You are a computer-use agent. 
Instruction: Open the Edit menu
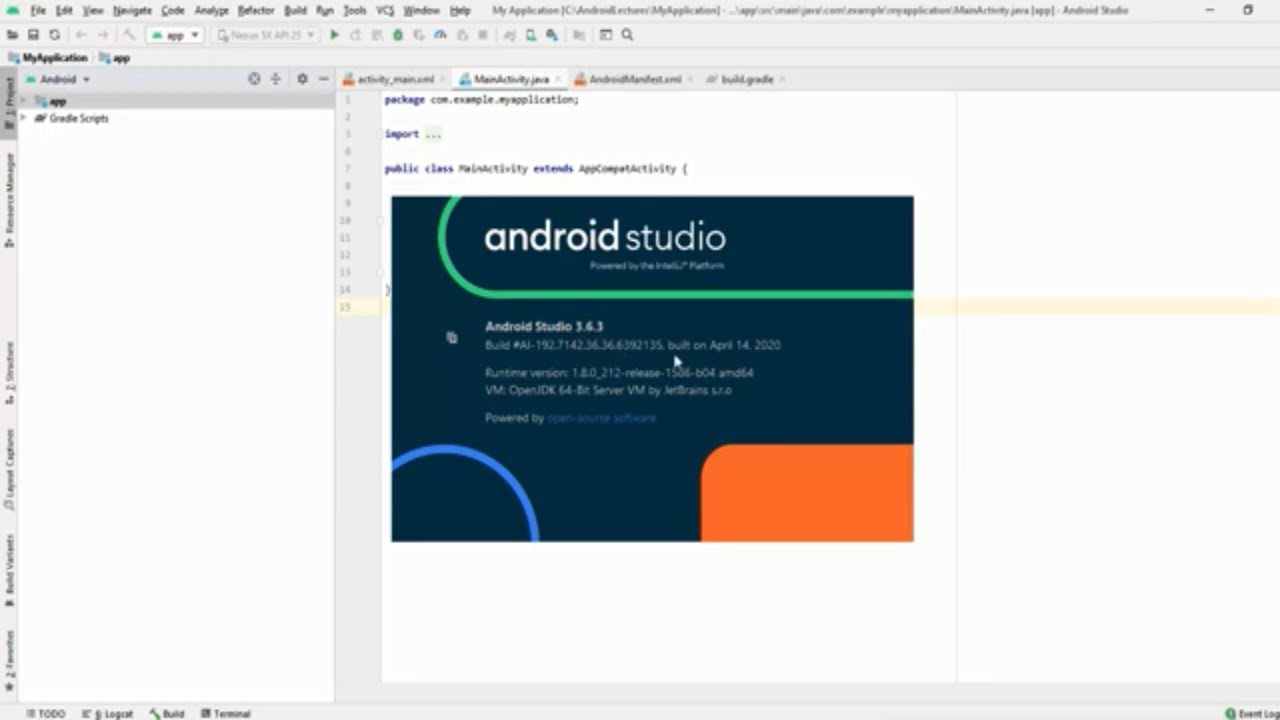(64, 10)
